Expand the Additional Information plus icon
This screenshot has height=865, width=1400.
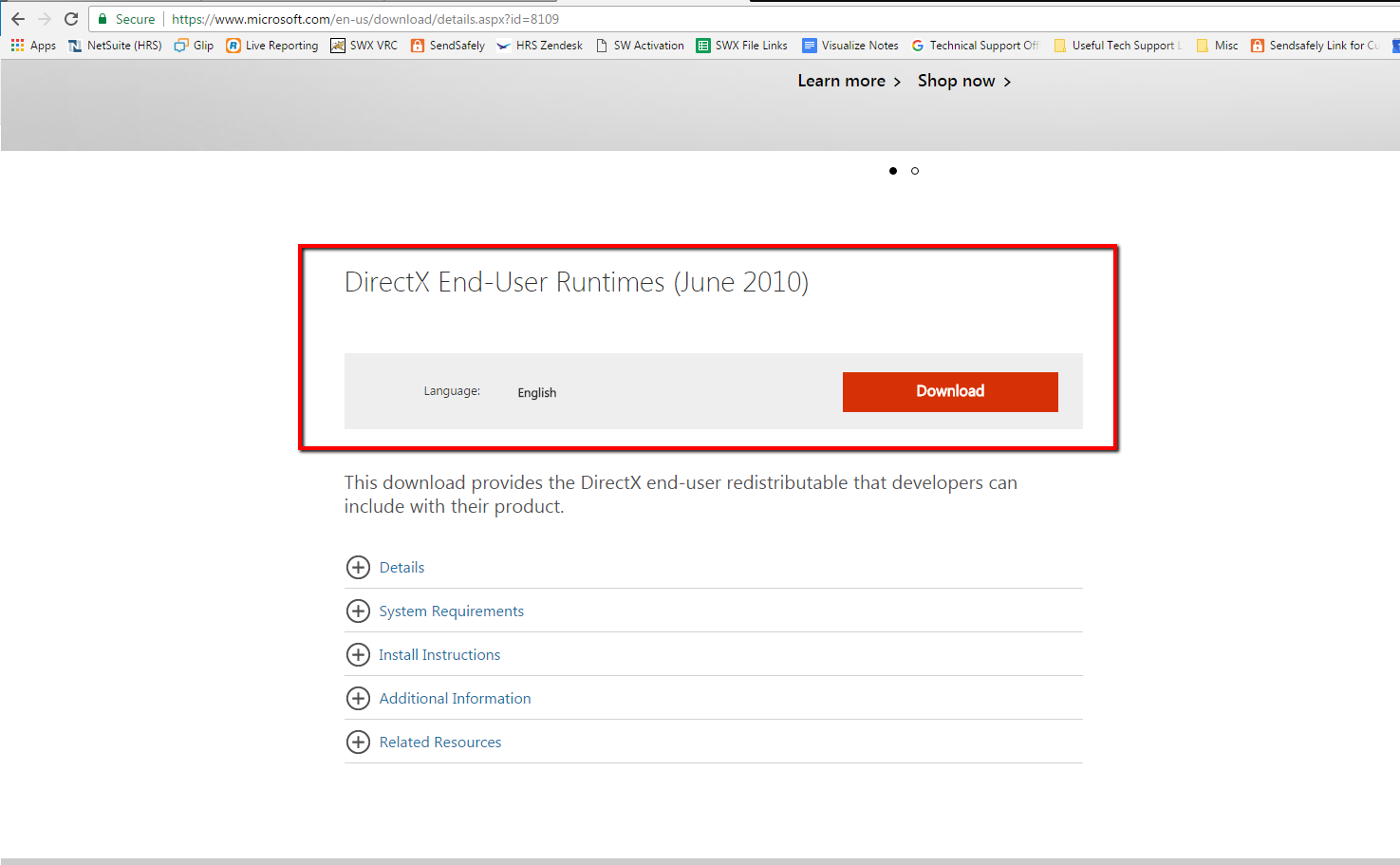pyautogui.click(x=358, y=698)
